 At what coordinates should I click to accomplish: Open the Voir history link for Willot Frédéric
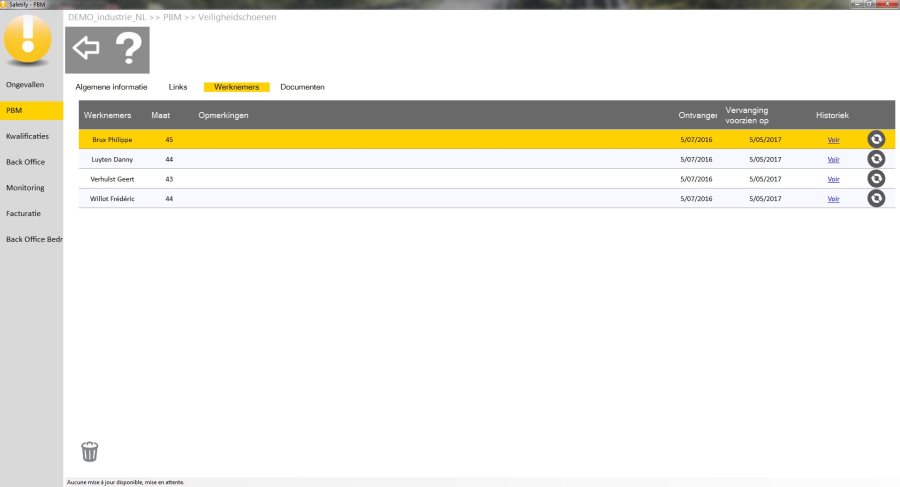pyautogui.click(x=833, y=199)
